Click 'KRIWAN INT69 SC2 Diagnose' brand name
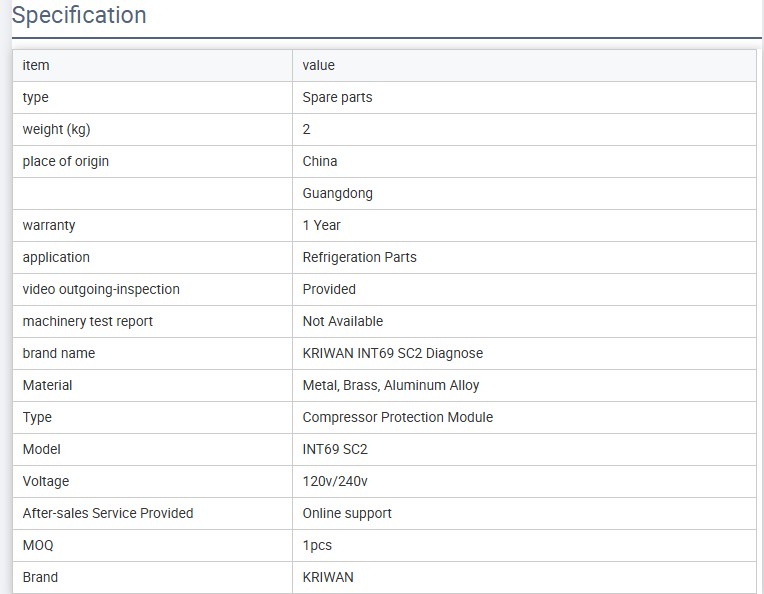Viewport: 764px width, 594px height. (x=393, y=353)
